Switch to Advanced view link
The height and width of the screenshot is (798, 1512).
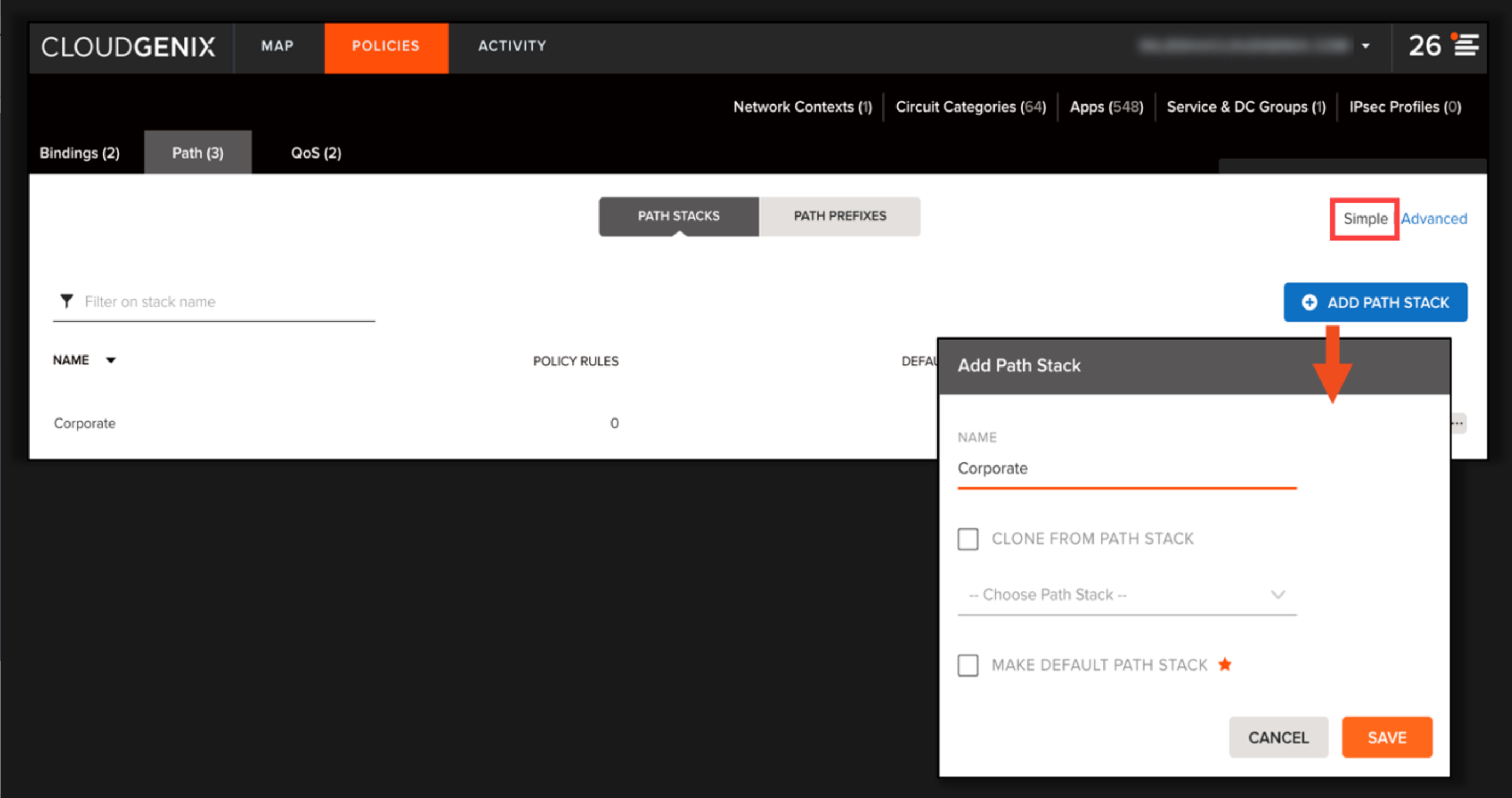point(1433,219)
